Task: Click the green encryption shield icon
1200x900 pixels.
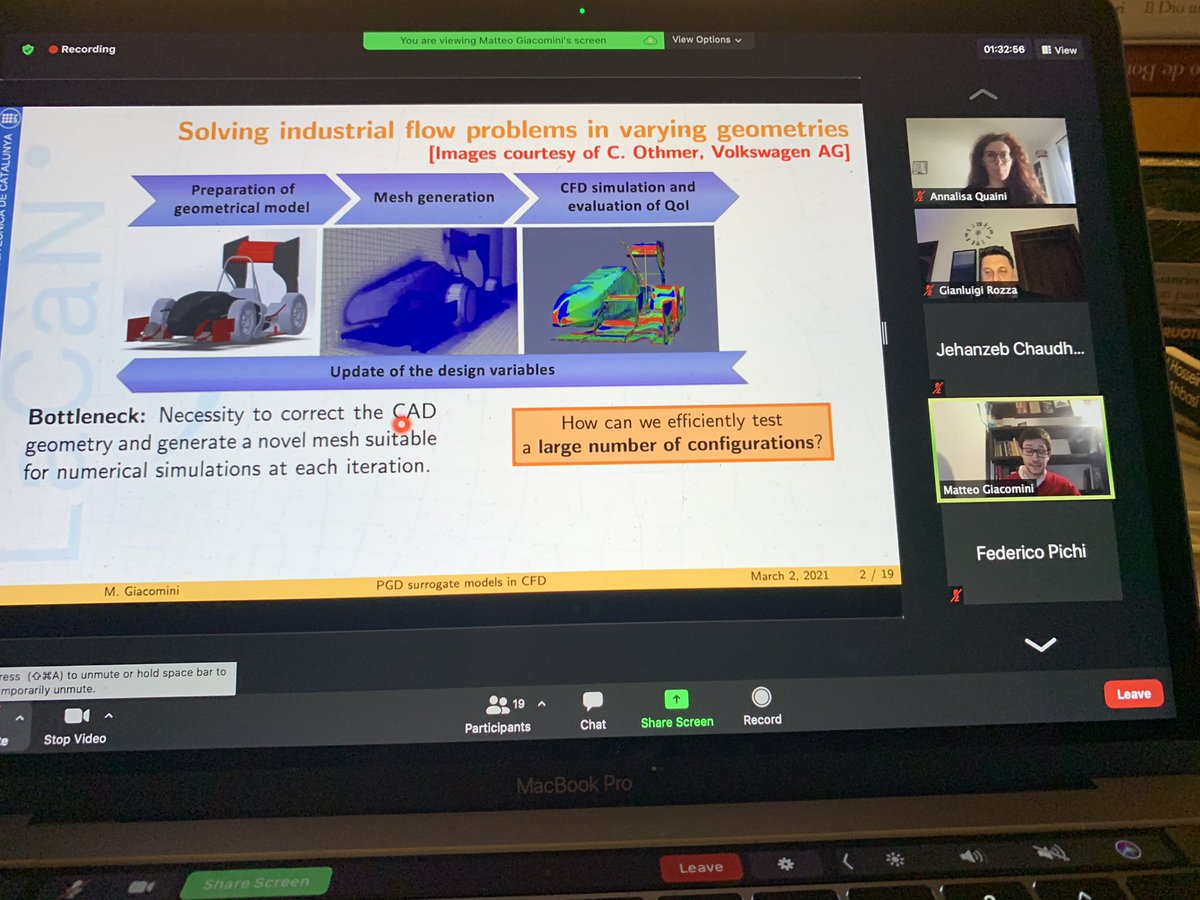Action: click(x=28, y=49)
